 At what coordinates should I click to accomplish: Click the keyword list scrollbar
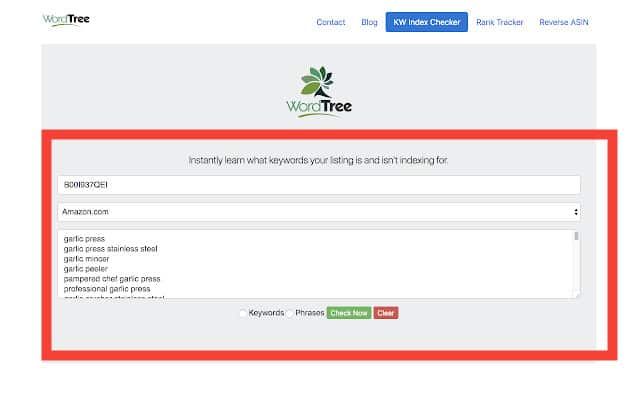576,236
